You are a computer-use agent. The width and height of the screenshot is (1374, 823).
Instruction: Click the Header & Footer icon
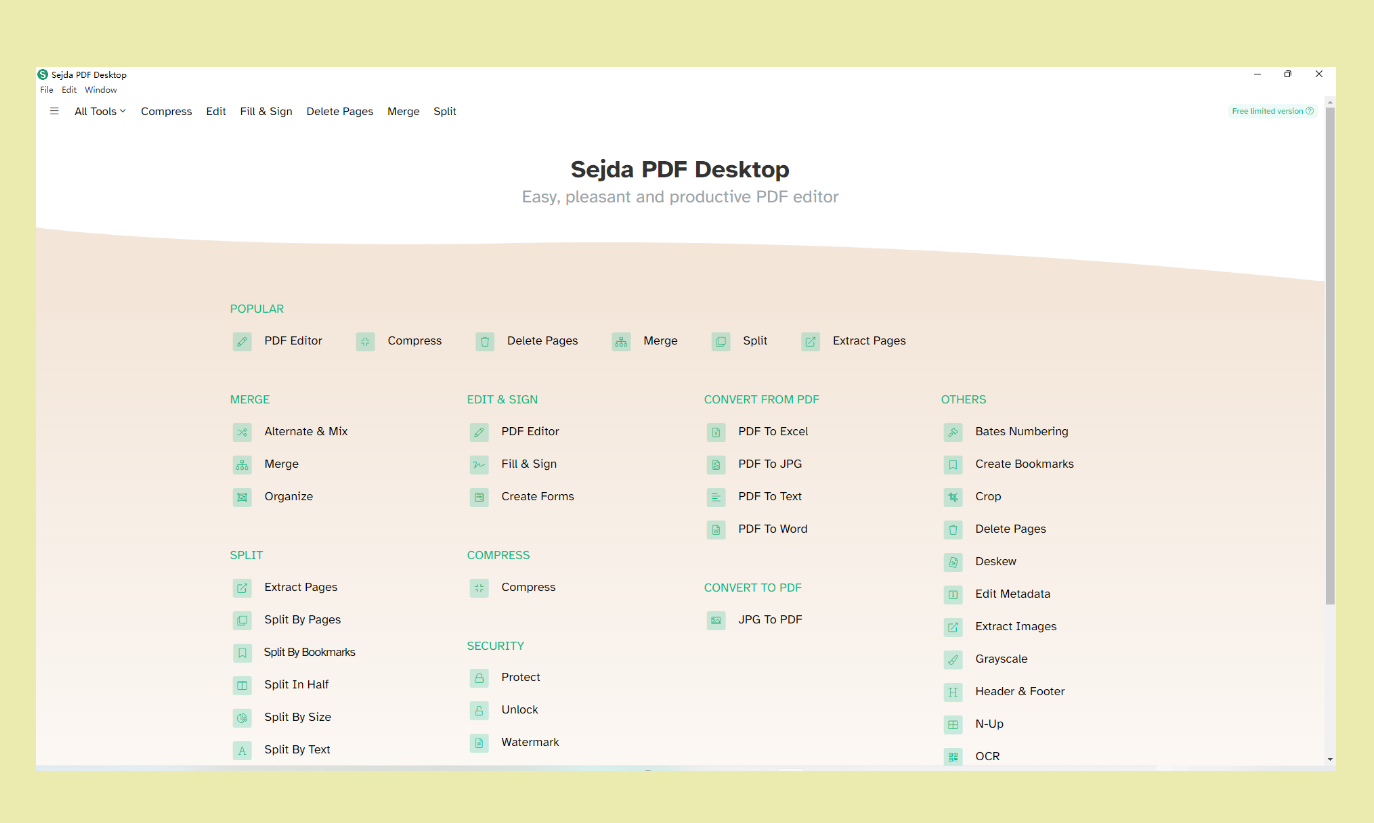click(x=953, y=692)
